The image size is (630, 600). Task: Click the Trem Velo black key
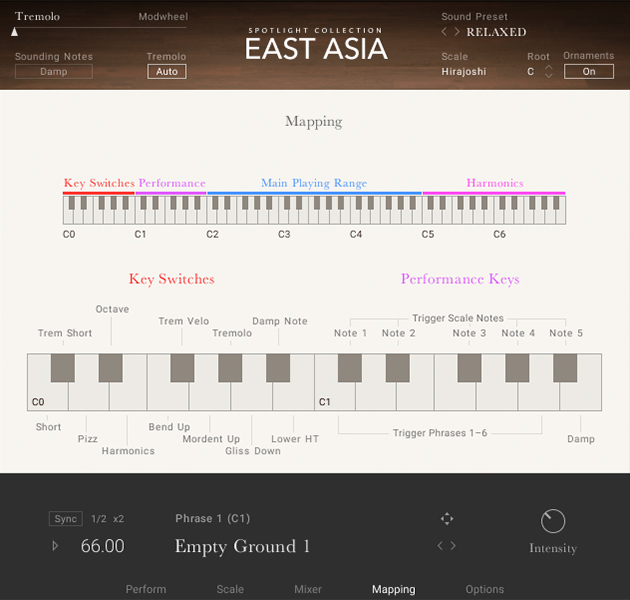pos(182,368)
